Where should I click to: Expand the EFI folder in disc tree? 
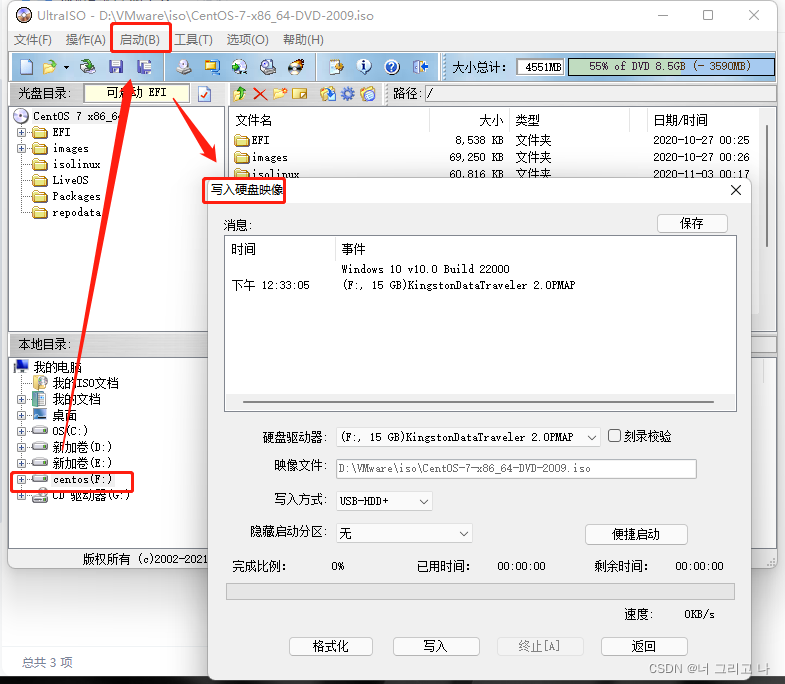tap(22, 132)
